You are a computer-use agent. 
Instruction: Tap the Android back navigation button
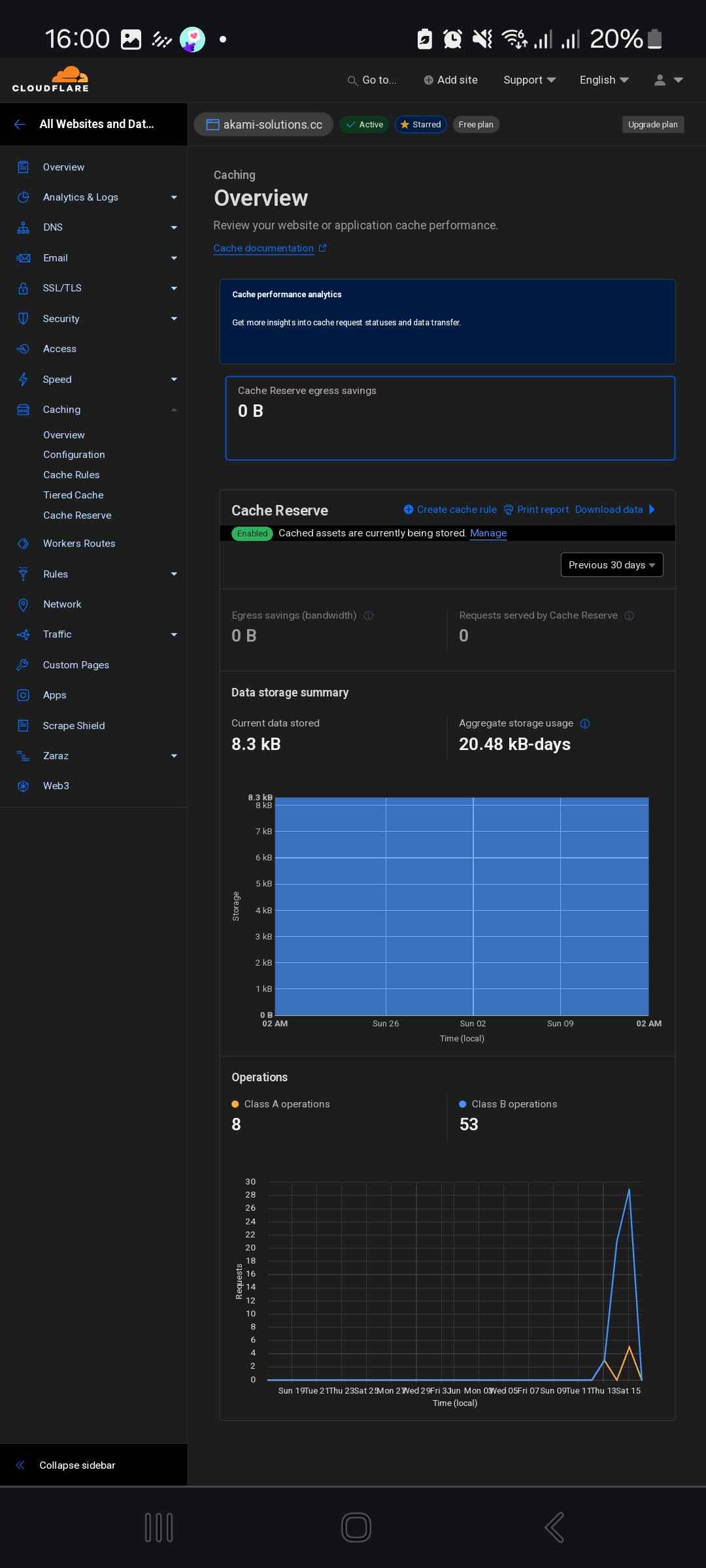tap(554, 1527)
